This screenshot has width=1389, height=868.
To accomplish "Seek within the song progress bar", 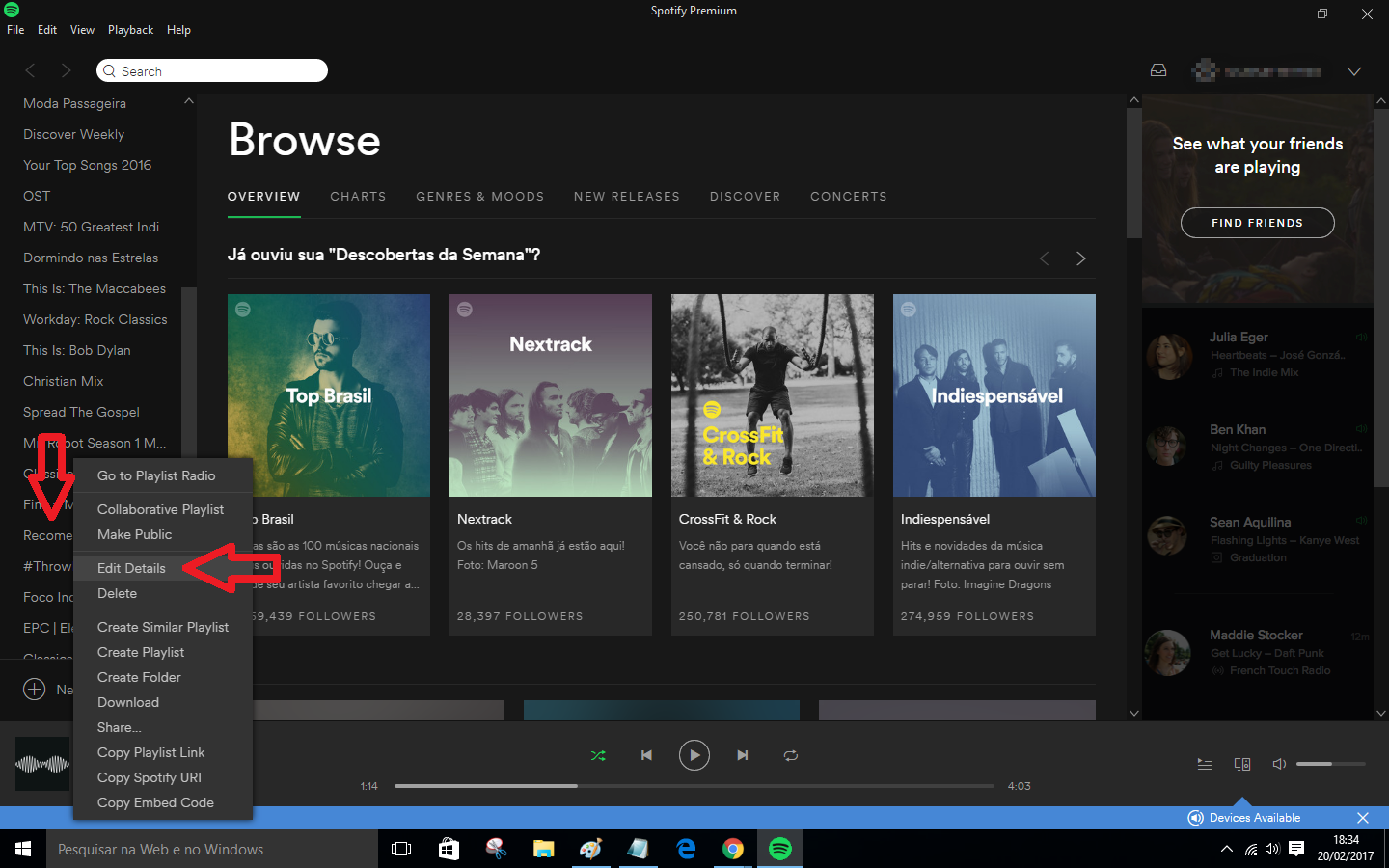I will (x=694, y=786).
